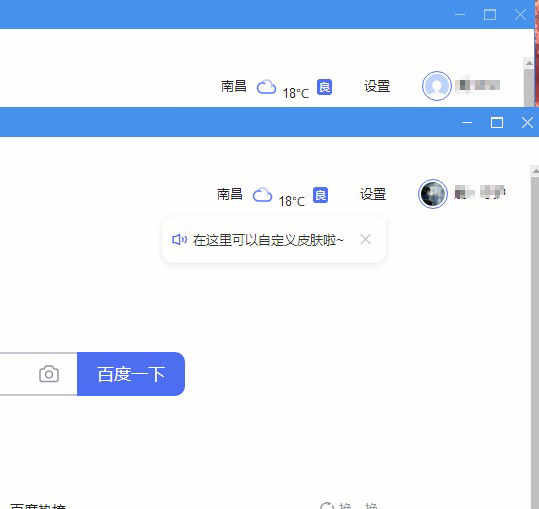Open the dark moon user avatar
This screenshot has width=539, height=509.
433,194
